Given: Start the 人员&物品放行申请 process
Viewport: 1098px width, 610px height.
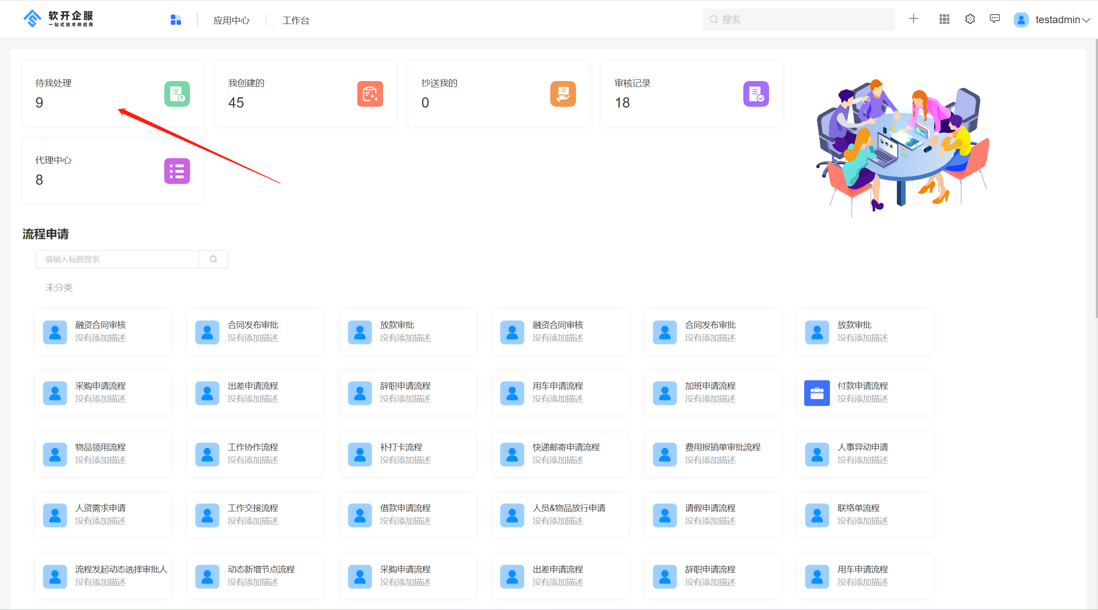Looking at the screenshot, I should 560,515.
